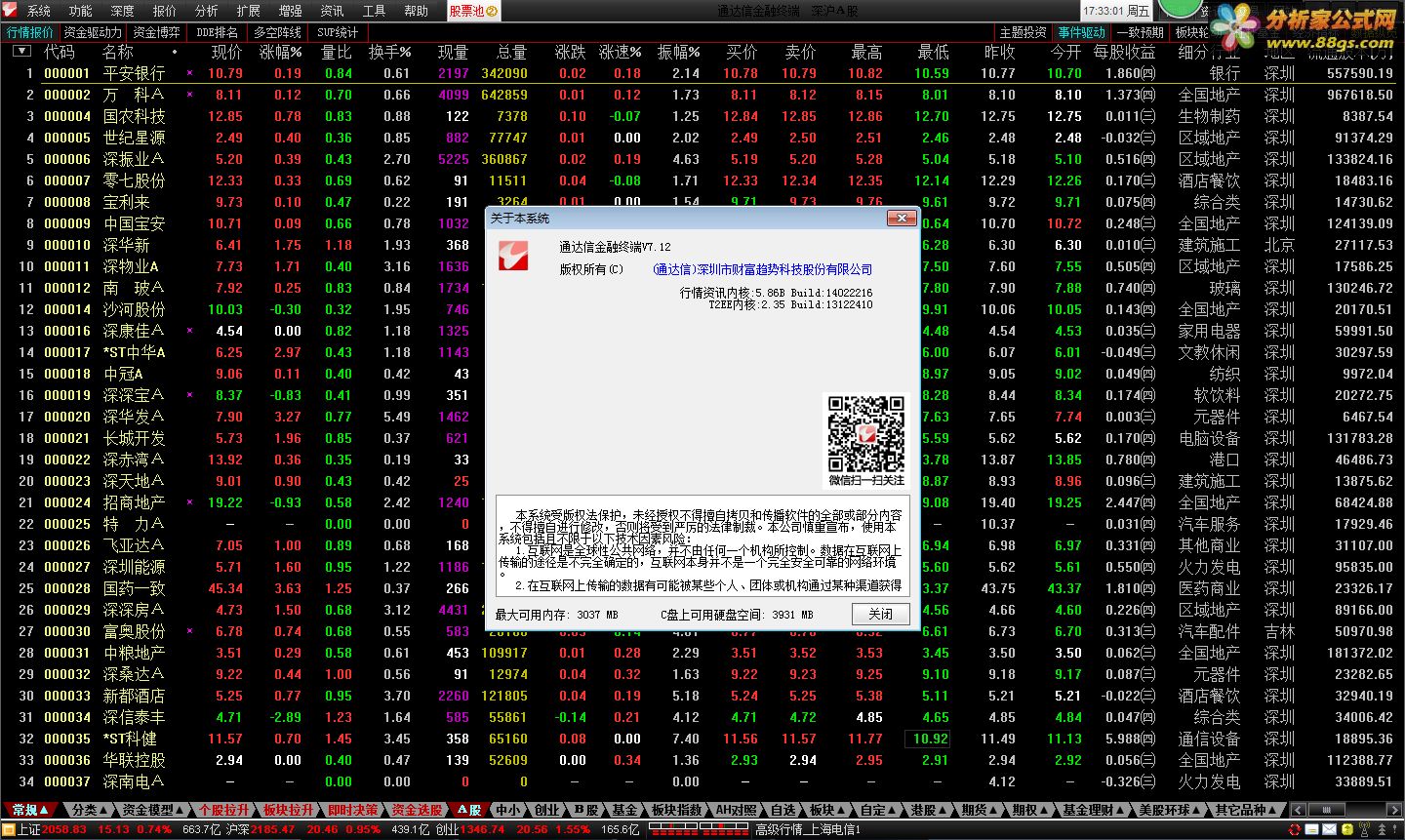The width and height of the screenshot is (1405, 840).
Task: Click the x marker on 深深宝A row
Action: click(x=189, y=395)
